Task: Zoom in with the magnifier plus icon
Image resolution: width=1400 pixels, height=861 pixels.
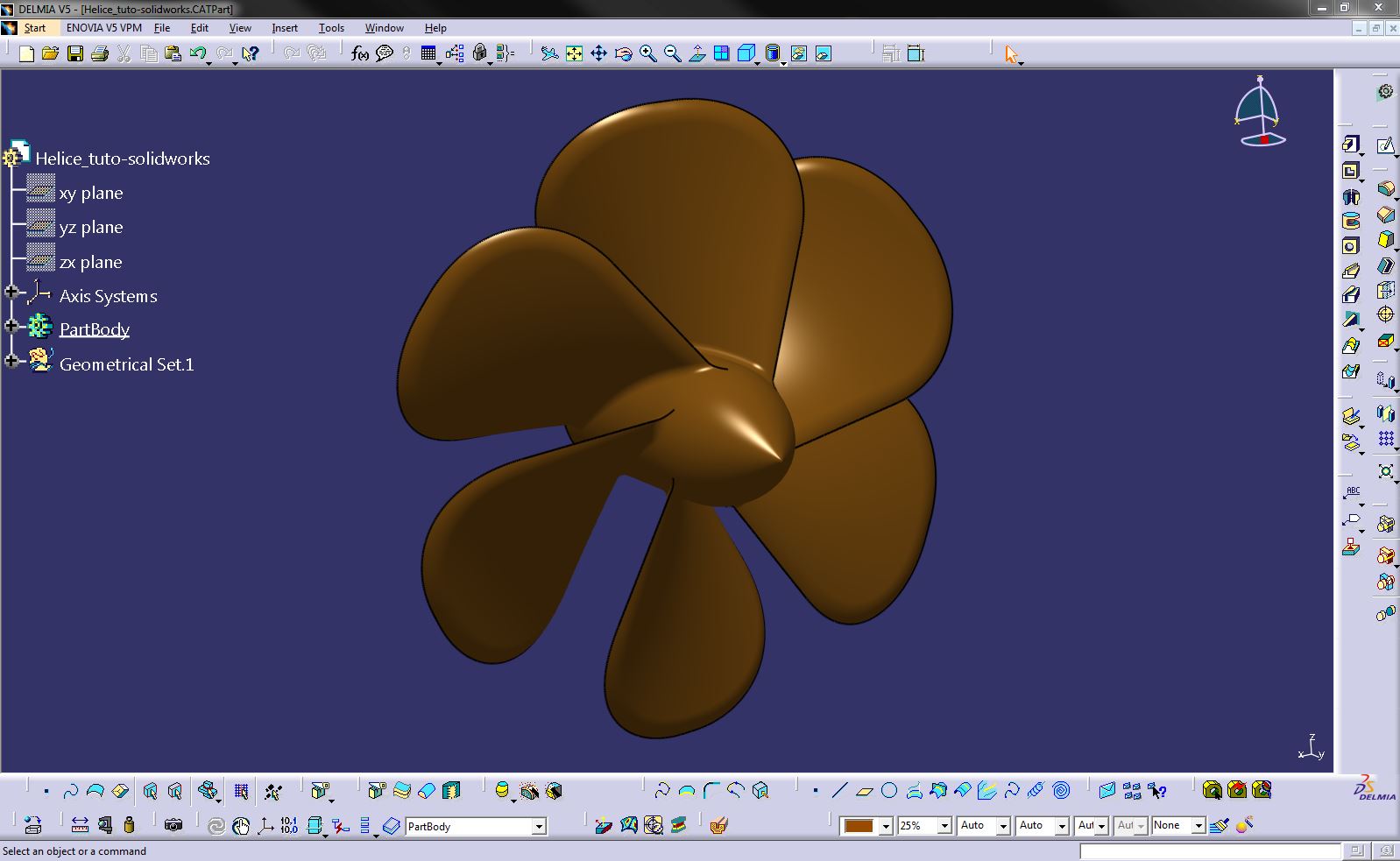Action: pyautogui.click(x=647, y=53)
